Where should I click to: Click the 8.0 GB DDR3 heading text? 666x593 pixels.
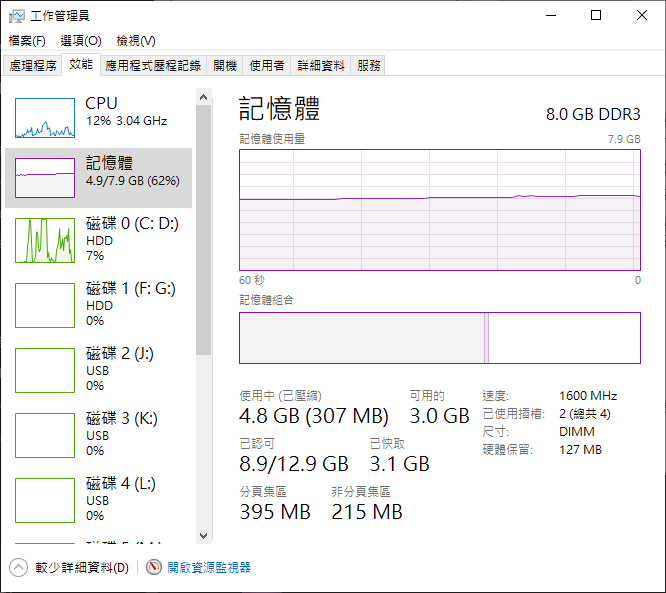(593, 114)
